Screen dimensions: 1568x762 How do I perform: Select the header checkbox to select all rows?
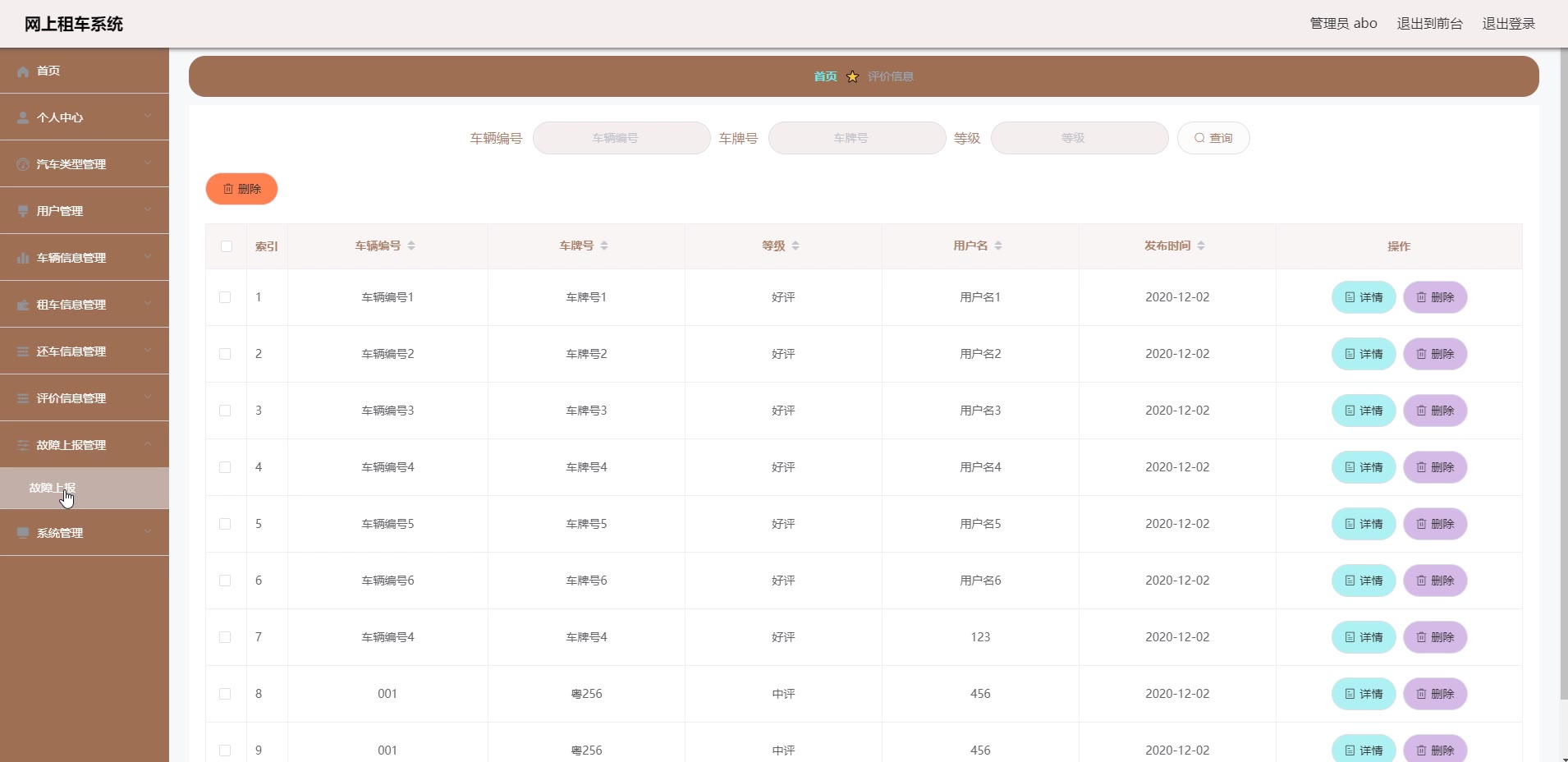click(227, 246)
